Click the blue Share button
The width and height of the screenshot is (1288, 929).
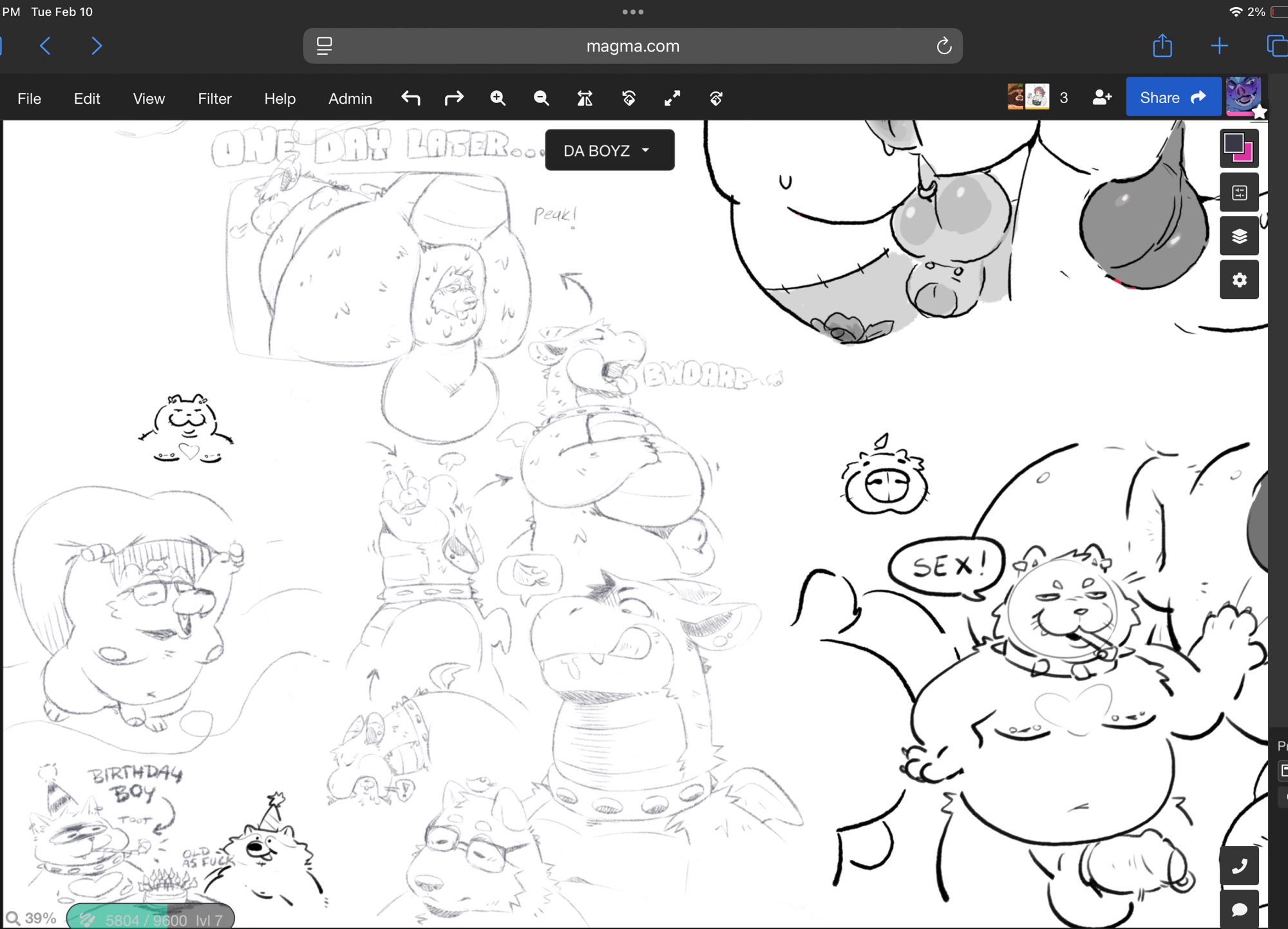(x=1172, y=98)
